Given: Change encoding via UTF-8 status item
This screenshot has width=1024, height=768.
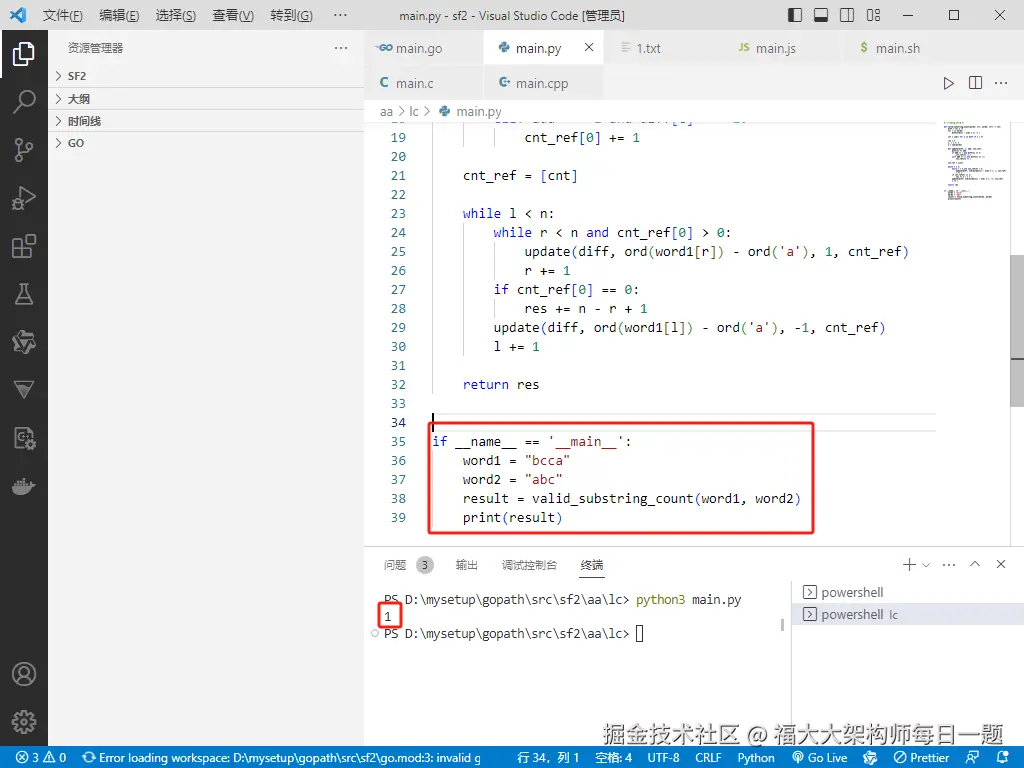Looking at the screenshot, I should point(663,758).
